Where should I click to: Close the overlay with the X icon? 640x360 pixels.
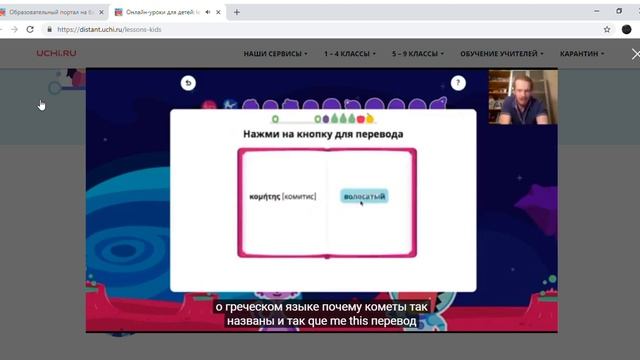coord(636,54)
